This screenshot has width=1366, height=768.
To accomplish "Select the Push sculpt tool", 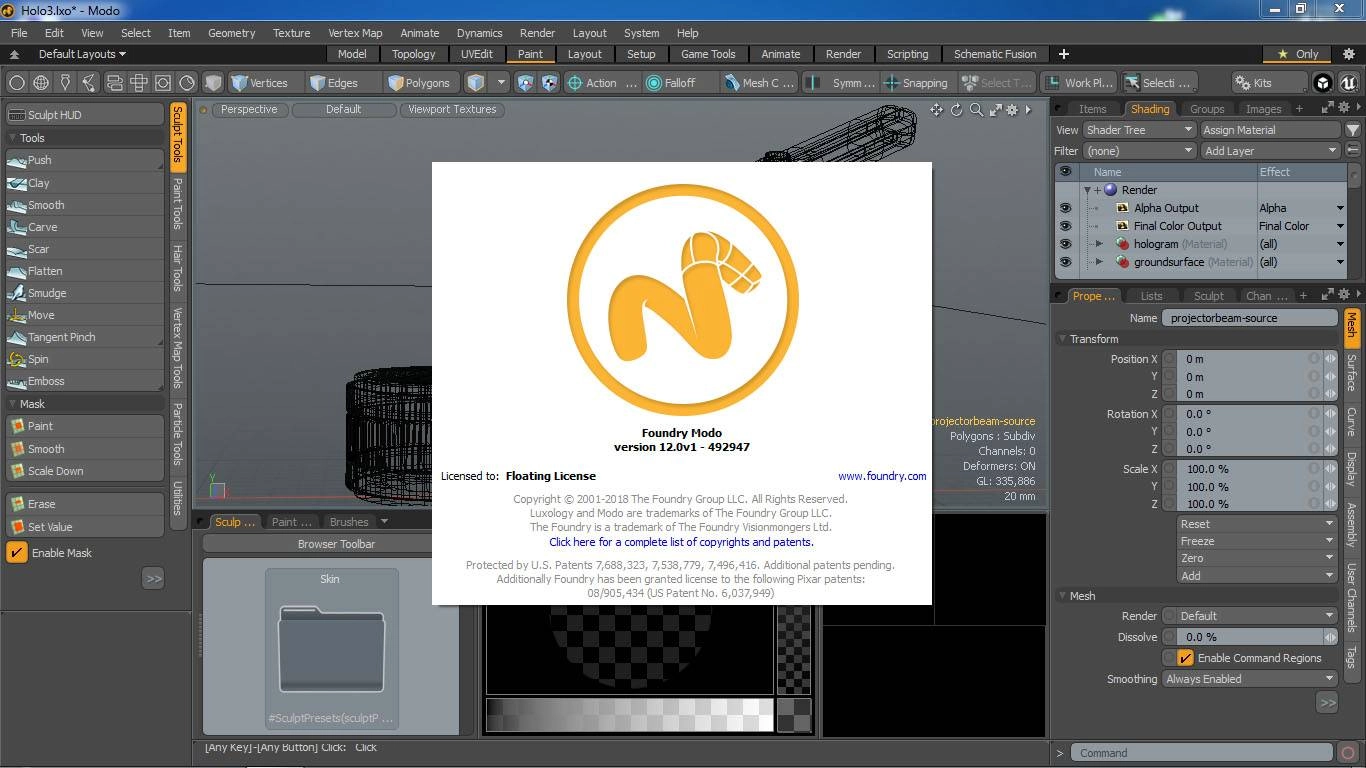I will click(84, 160).
